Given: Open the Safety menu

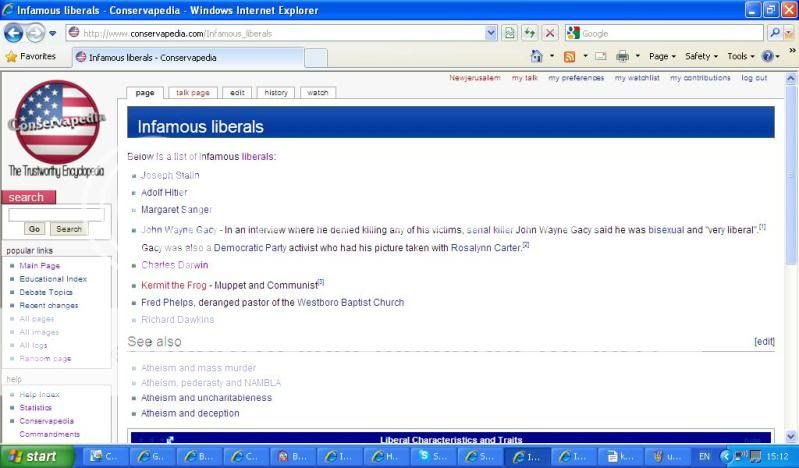Looking at the screenshot, I should coord(701,57).
